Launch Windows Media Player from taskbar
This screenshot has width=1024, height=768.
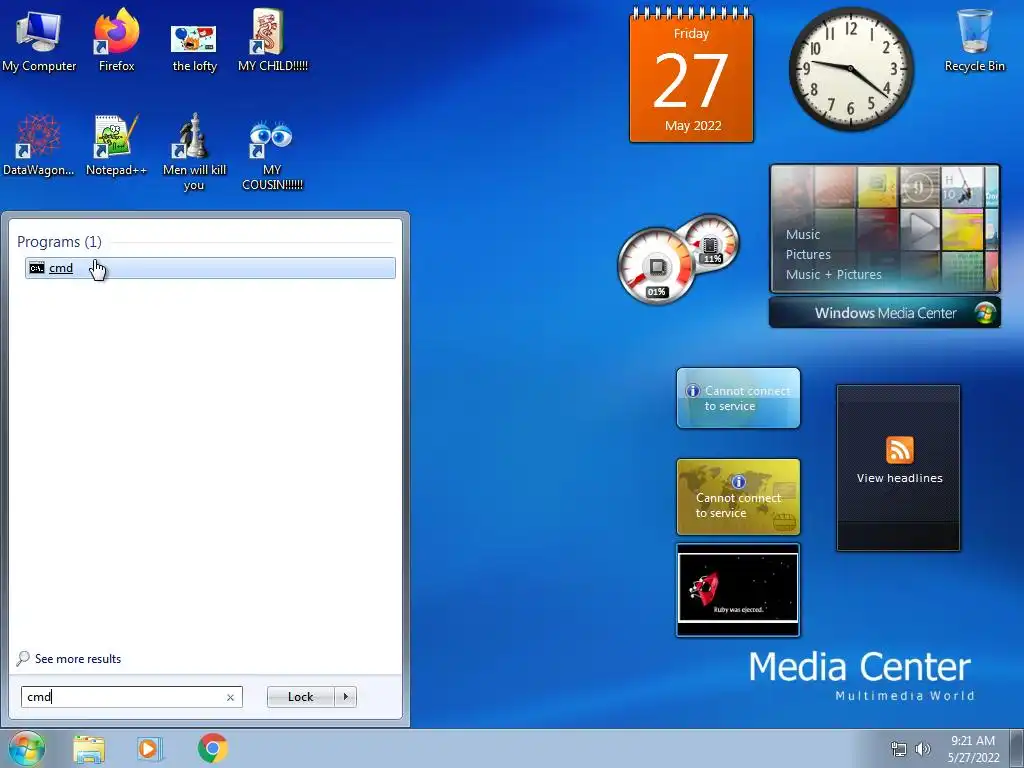point(149,748)
